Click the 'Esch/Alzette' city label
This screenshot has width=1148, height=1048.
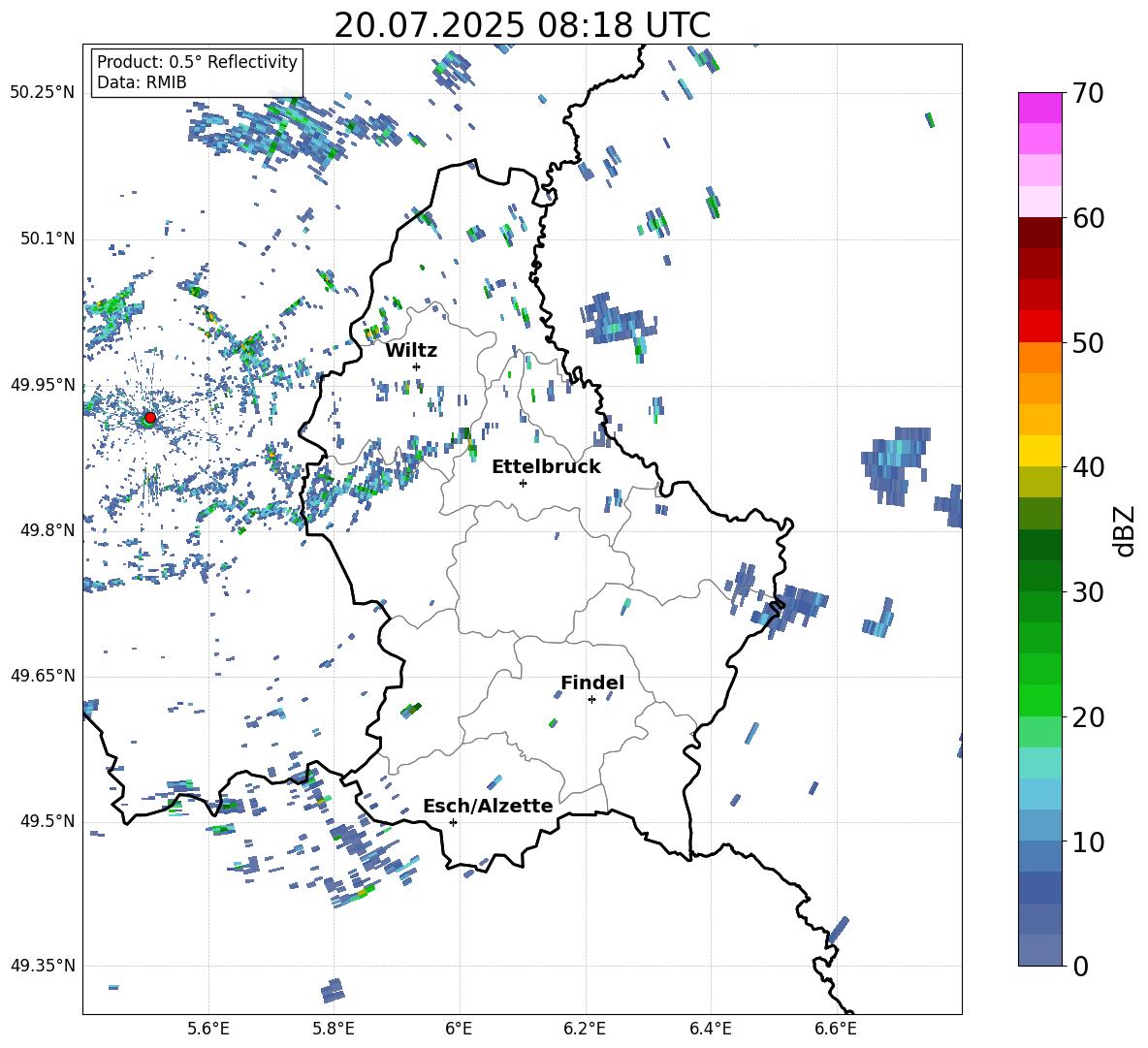(x=488, y=806)
